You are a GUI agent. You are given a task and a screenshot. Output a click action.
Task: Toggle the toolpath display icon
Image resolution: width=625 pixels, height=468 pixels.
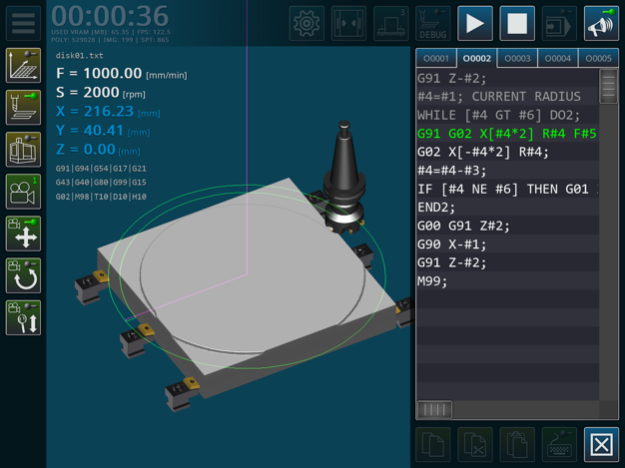[x=23, y=66]
